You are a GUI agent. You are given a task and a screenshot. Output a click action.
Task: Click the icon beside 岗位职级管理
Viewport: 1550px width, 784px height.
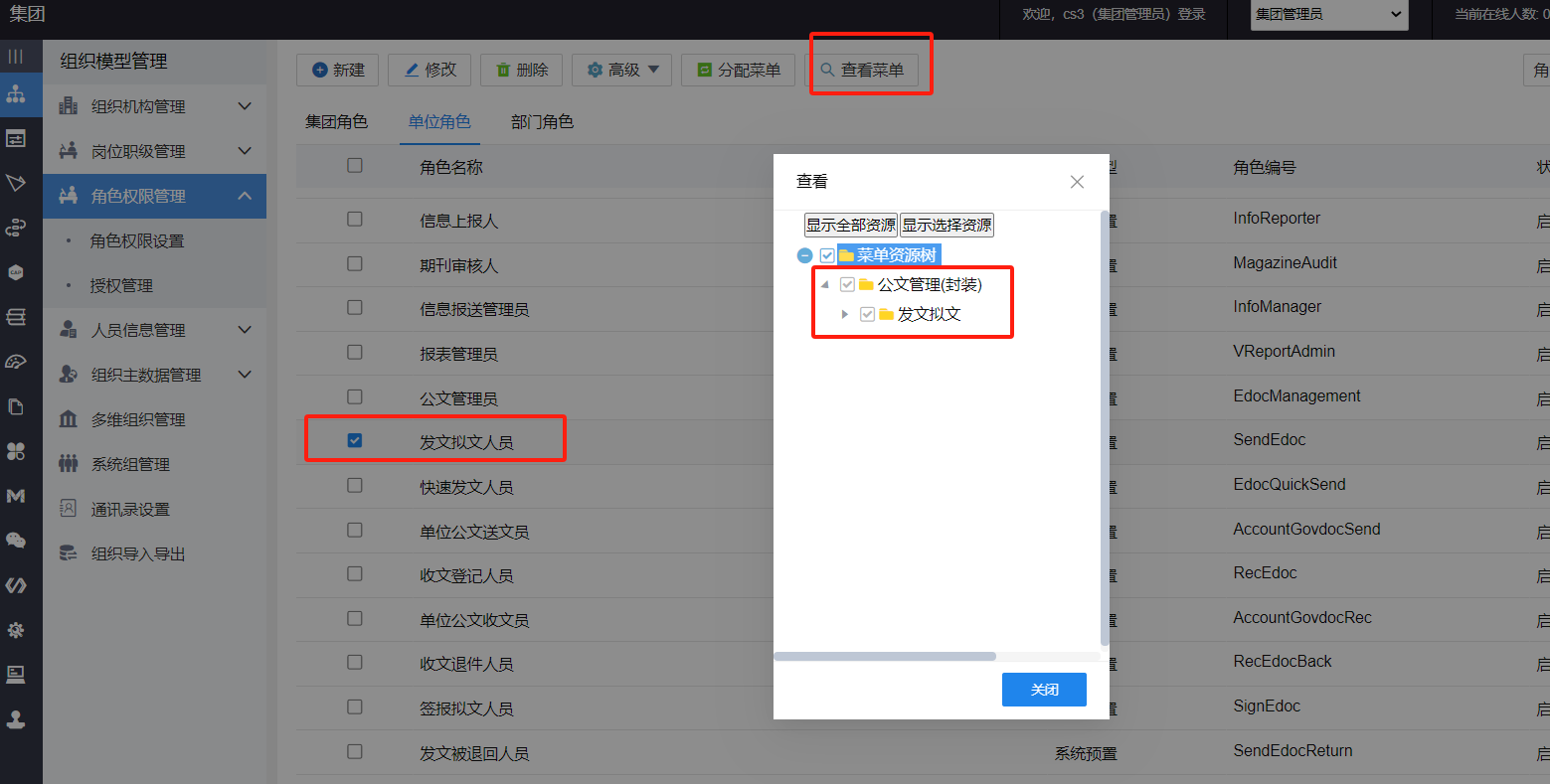coord(69,151)
